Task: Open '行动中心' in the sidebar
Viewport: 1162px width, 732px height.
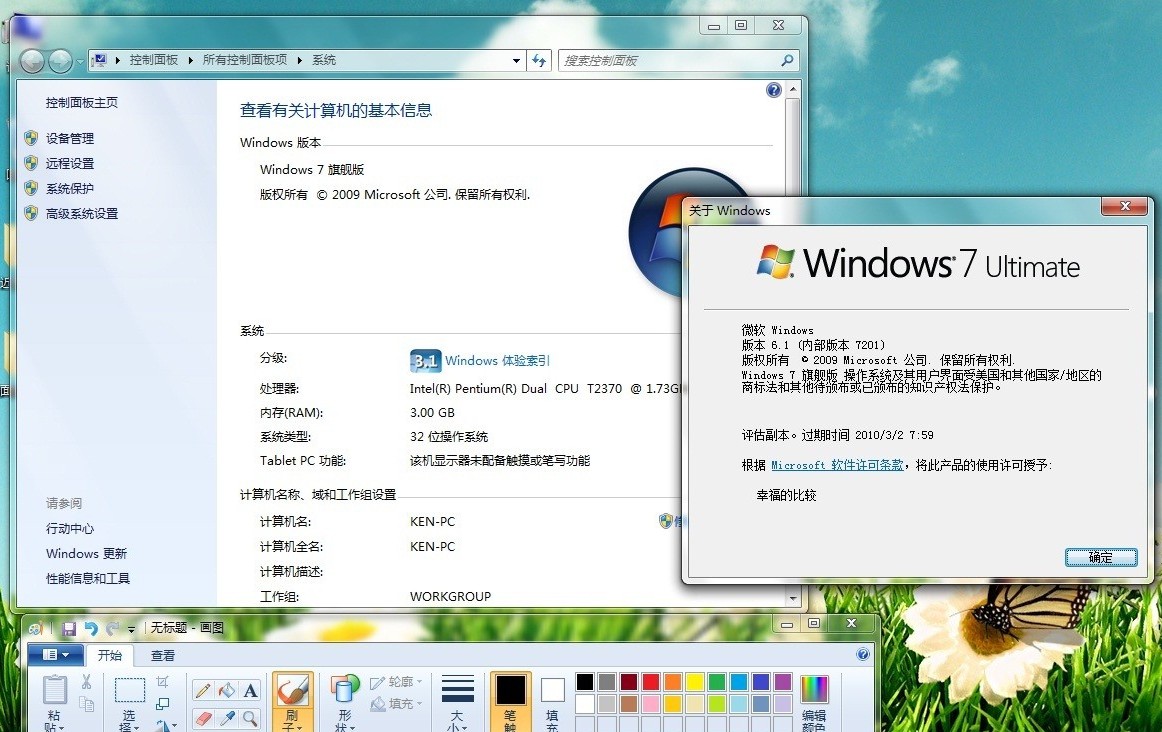Action: click(70, 529)
